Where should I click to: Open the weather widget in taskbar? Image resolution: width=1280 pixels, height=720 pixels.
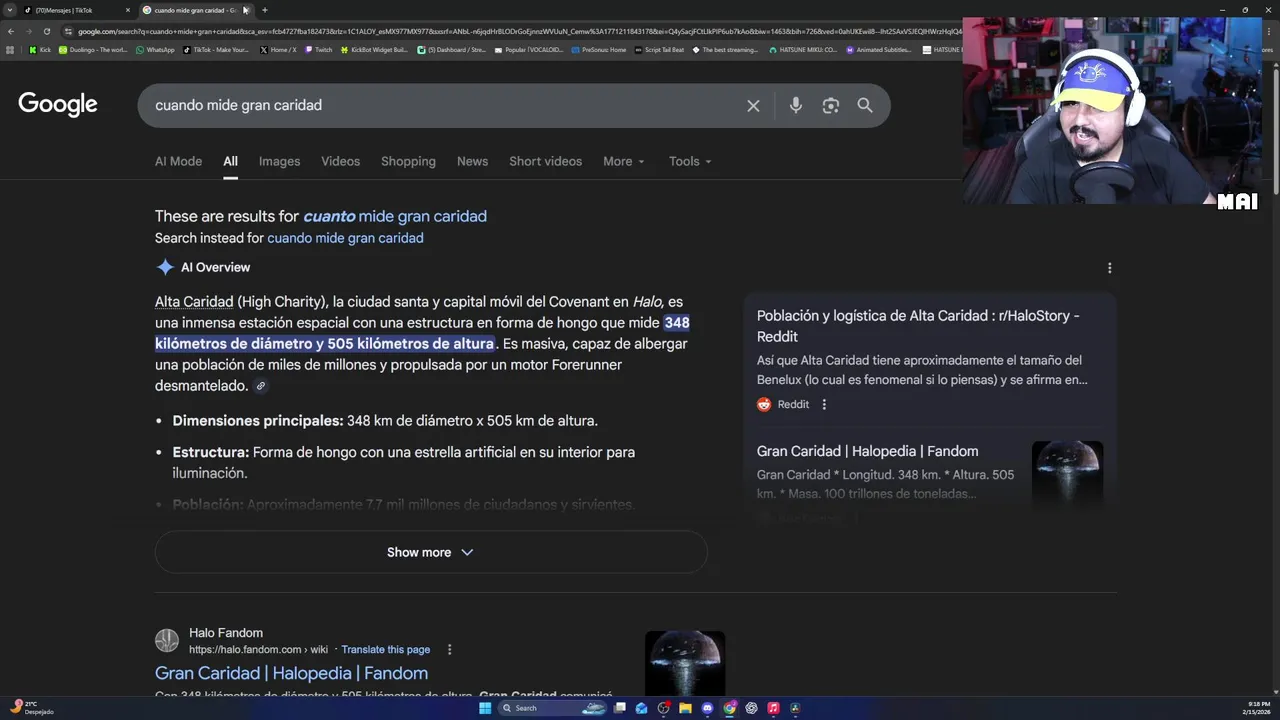[x=32, y=708]
